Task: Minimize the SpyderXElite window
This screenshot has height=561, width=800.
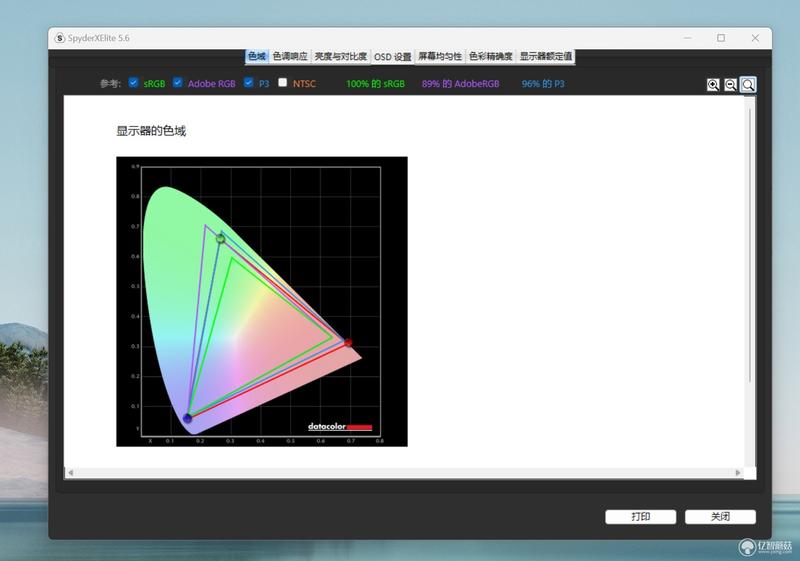Action: coord(688,38)
